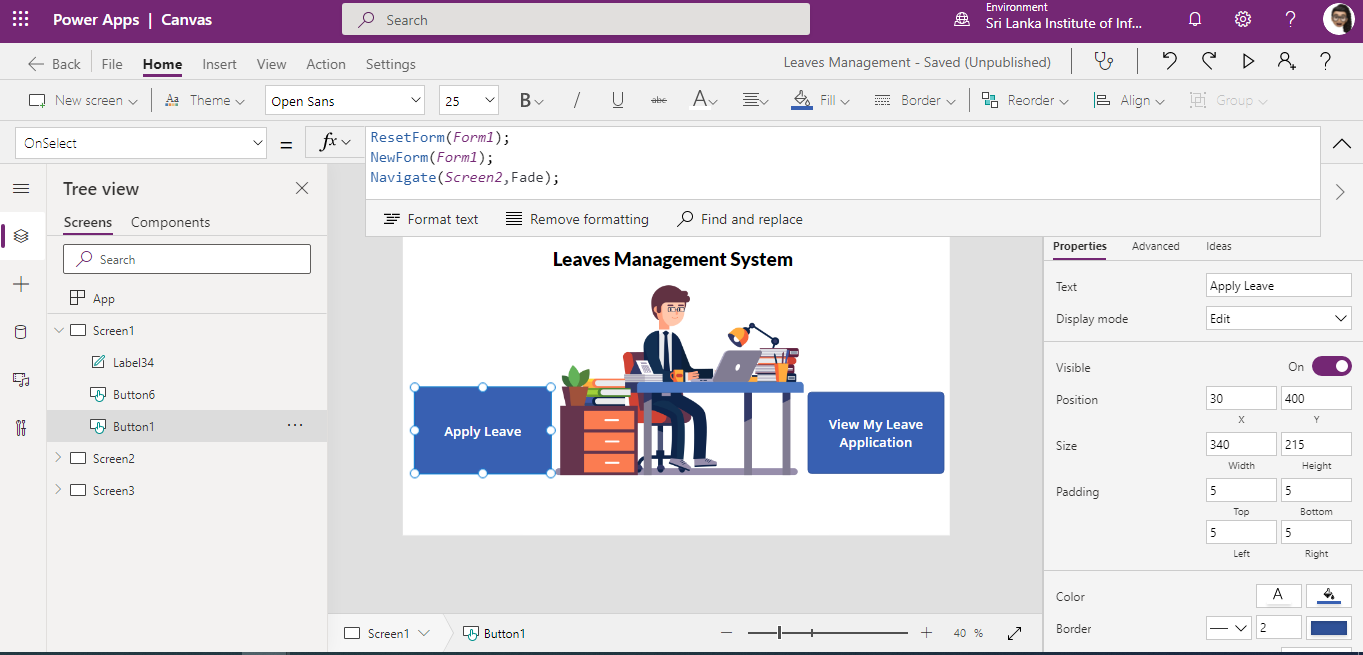Zoom out with the minus icon
The width and height of the screenshot is (1363, 655).
pyautogui.click(x=726, y=633)
